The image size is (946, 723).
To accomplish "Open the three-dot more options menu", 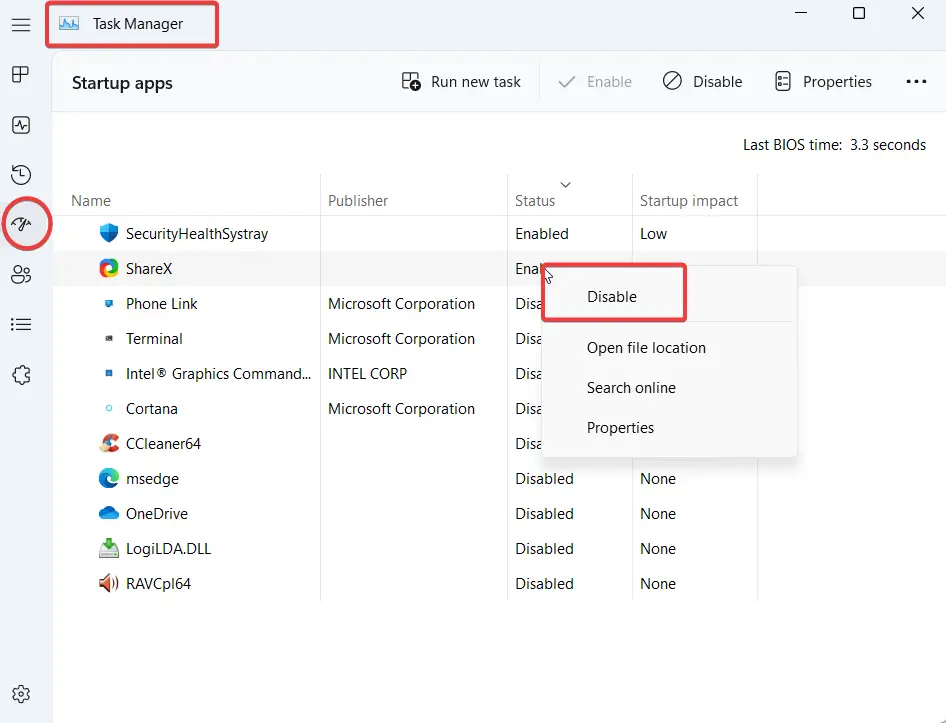I will tap(916, 81).
